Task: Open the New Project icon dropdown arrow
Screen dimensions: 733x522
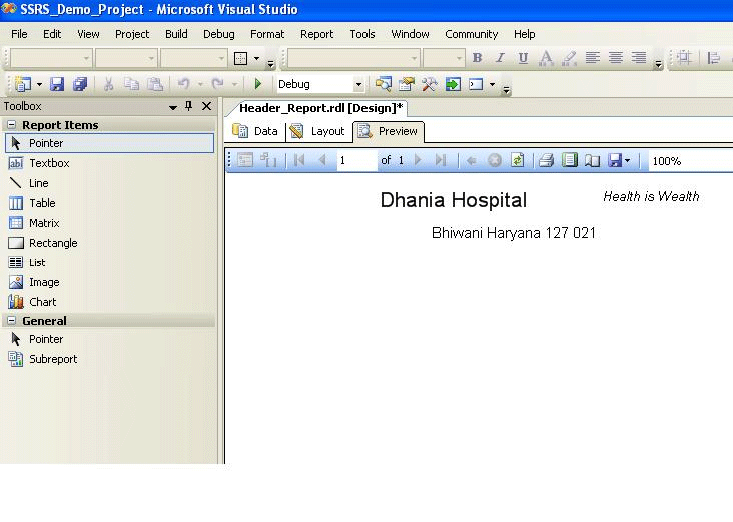Action: click(x=39, y=85)
